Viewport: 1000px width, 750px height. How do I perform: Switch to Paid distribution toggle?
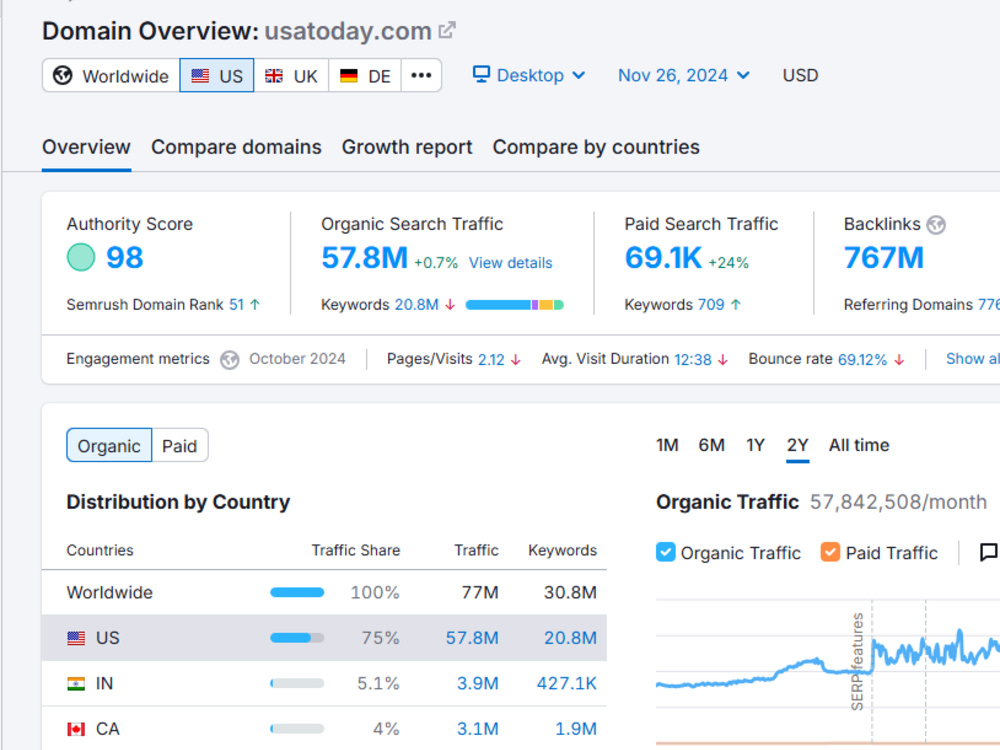tap(180, 445)
